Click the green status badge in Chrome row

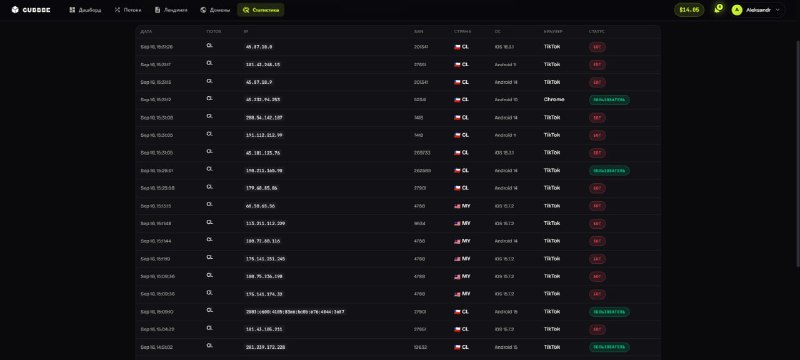[x=609, y=100]
